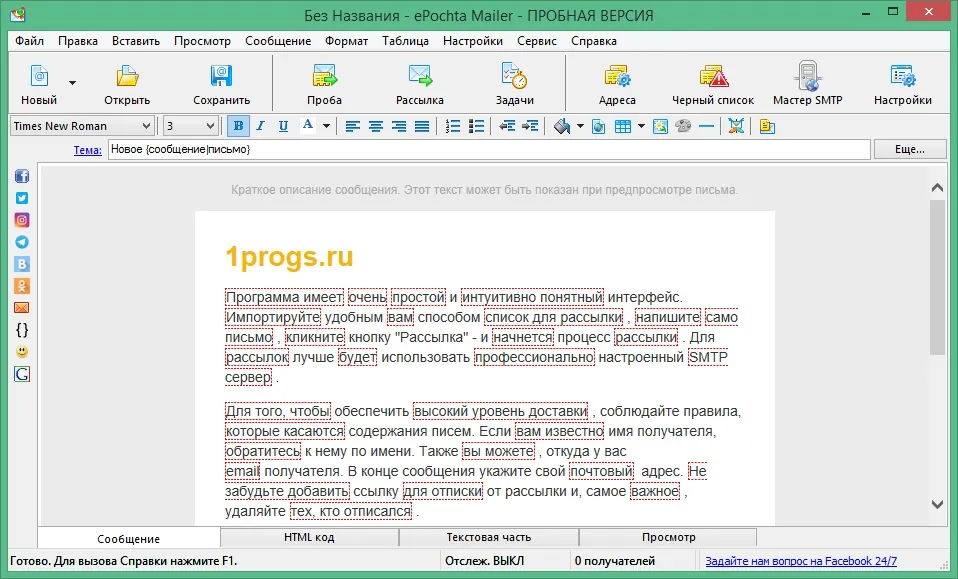Click the Twitter icon in the sidebar
The image size is (958, 579).
(x=22, y=198)
